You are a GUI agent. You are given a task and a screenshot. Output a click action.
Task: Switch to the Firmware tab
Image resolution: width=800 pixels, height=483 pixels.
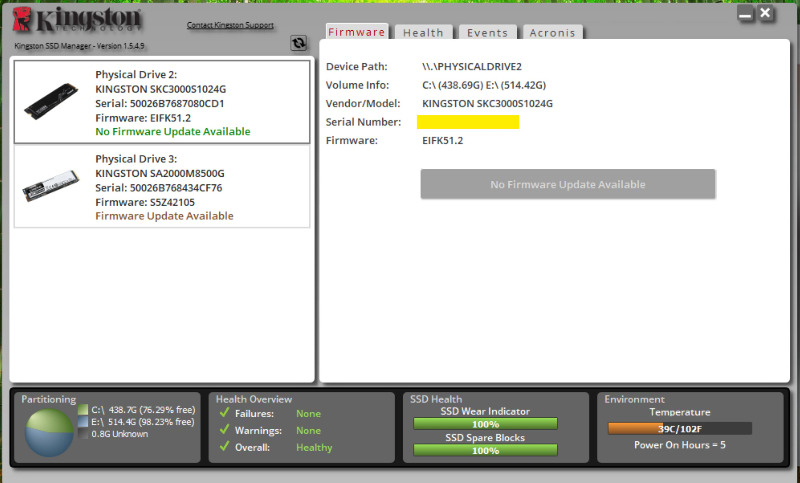357,32
